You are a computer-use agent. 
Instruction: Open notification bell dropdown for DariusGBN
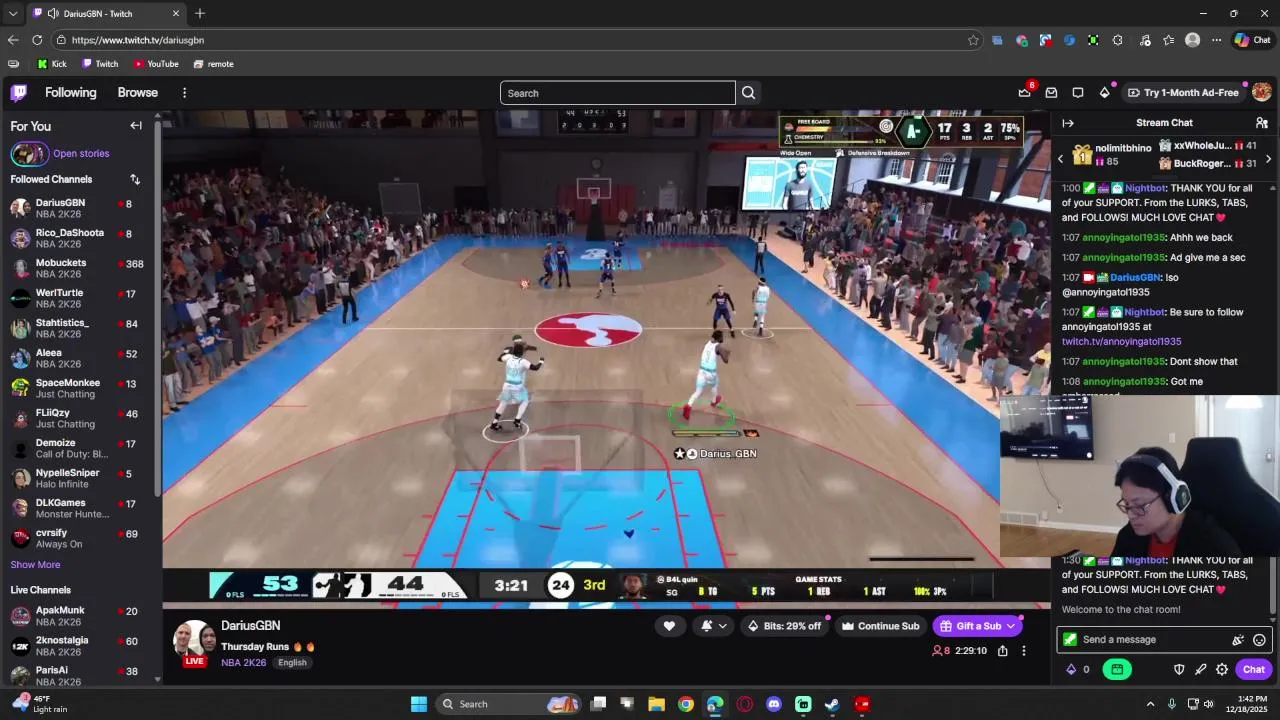[713, 626]
